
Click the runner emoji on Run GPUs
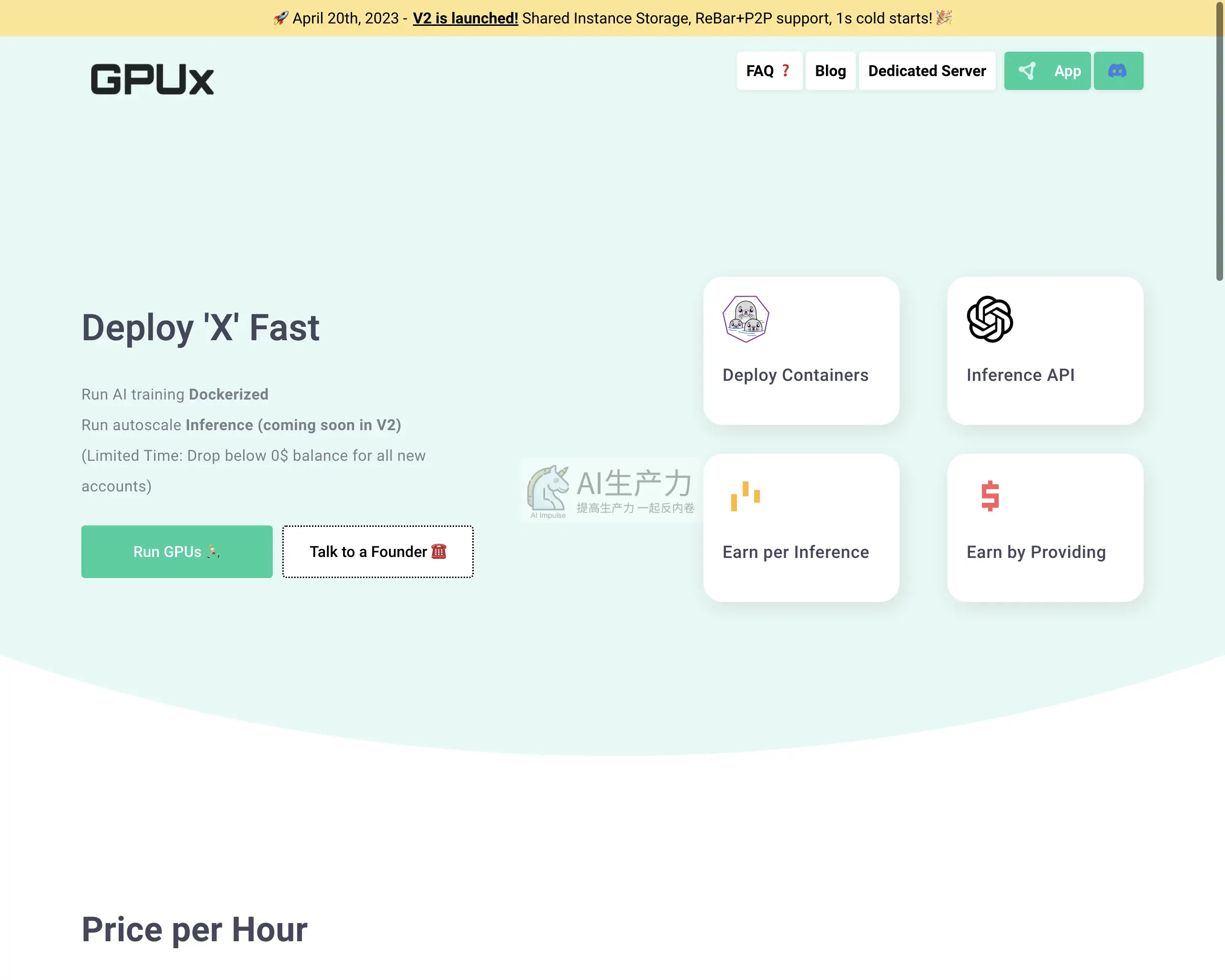coord(212,551)
